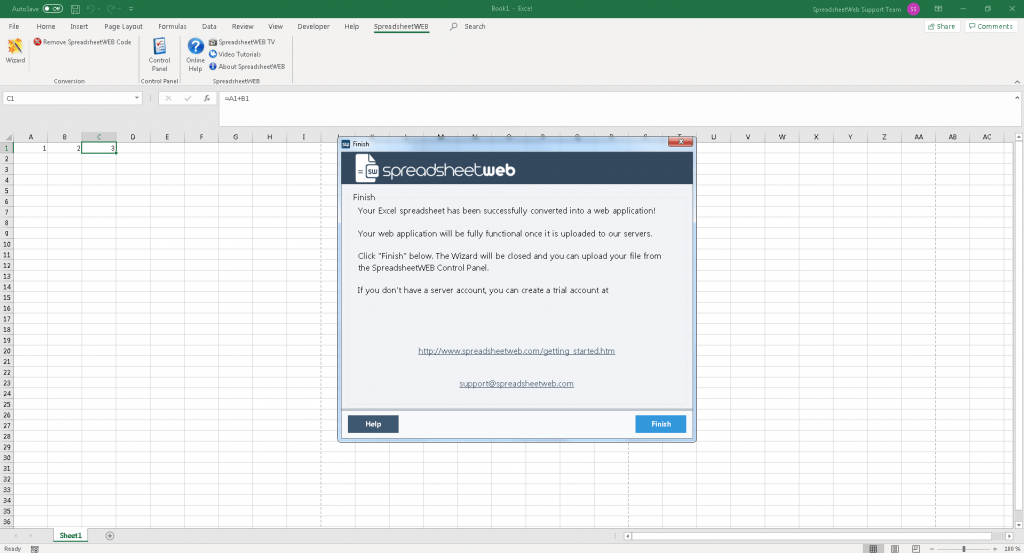Image resolution: width=1024 pixels, height=553 pixels.
Task: Click the support@spreadsheetweb.com email link
Action: pos(516,383)
